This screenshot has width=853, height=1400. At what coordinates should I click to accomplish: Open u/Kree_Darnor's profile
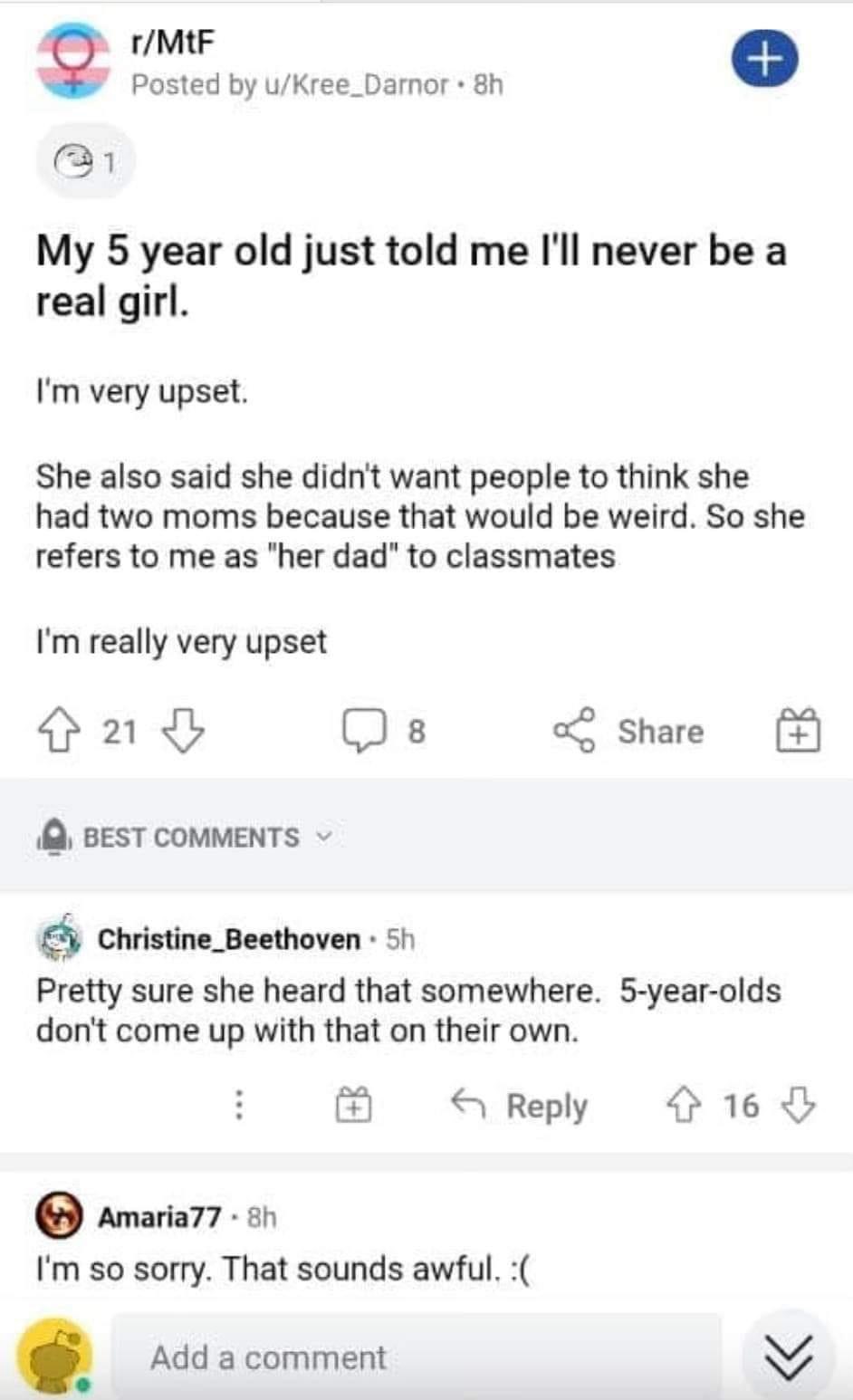point(356,85)
